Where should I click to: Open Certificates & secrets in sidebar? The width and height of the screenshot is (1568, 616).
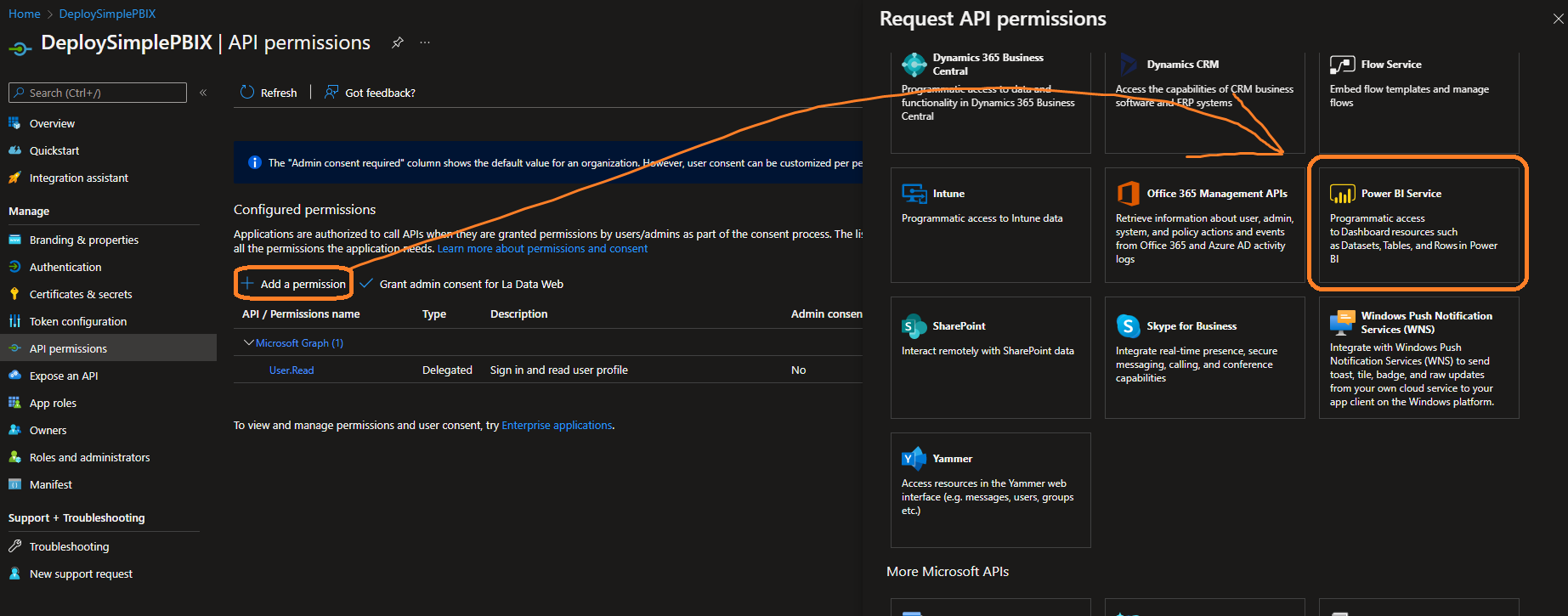coord(81,294)
